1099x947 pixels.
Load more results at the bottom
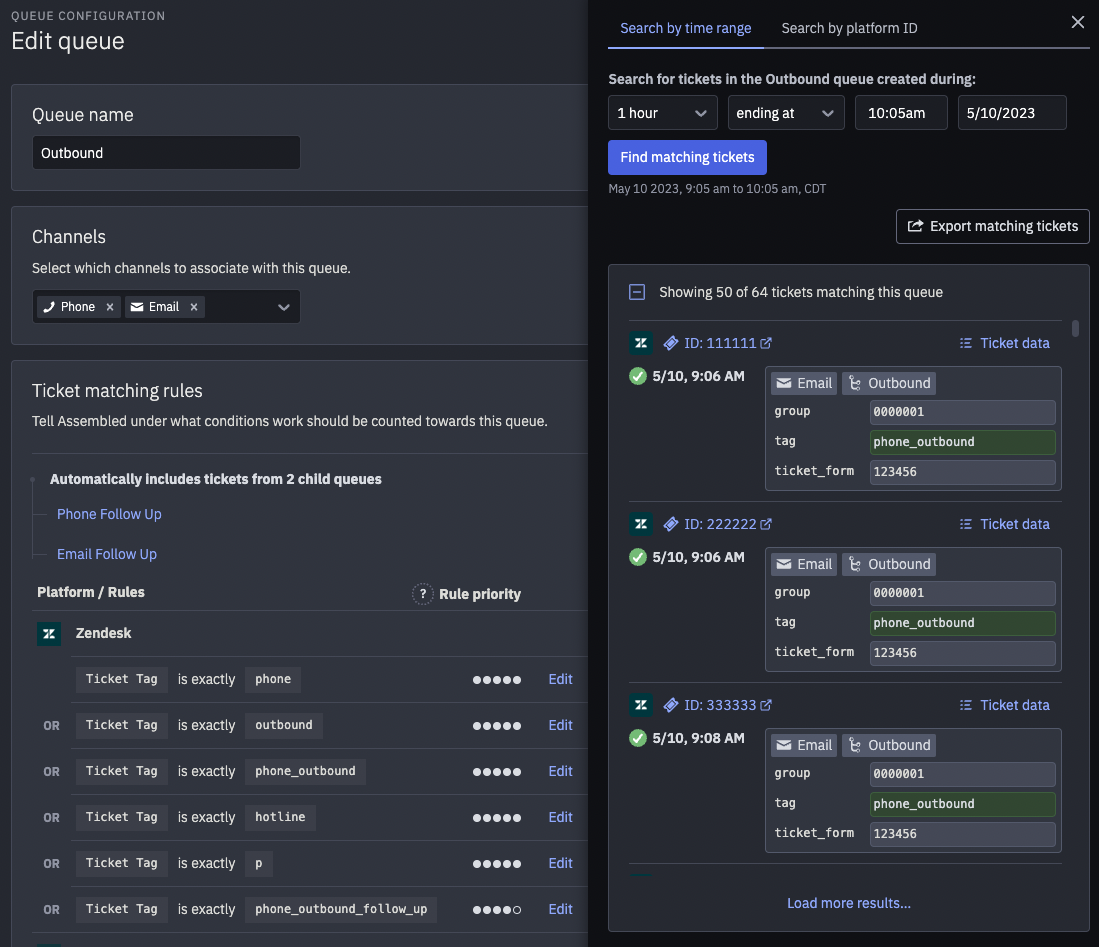click(848, 903)
